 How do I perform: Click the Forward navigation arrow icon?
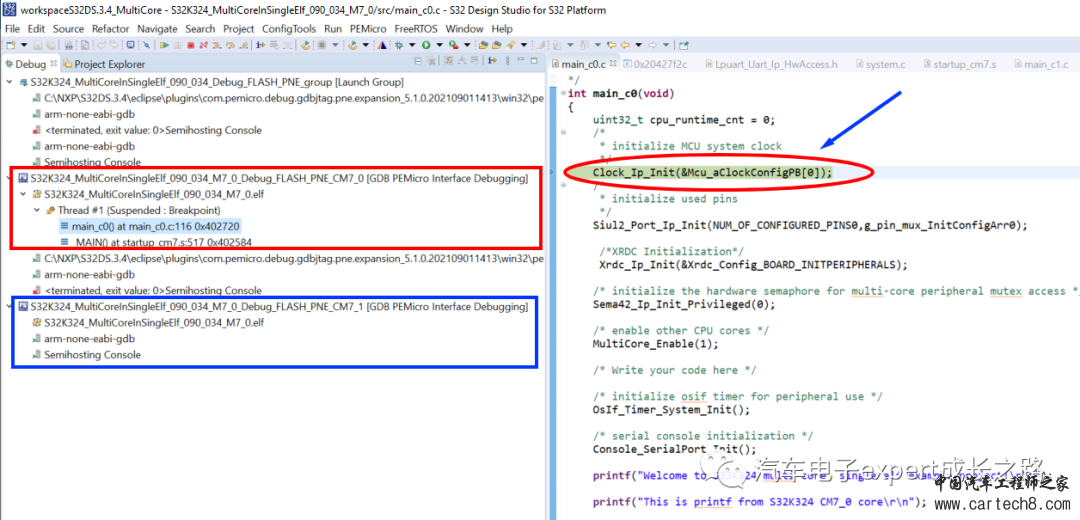click(652, 45)
